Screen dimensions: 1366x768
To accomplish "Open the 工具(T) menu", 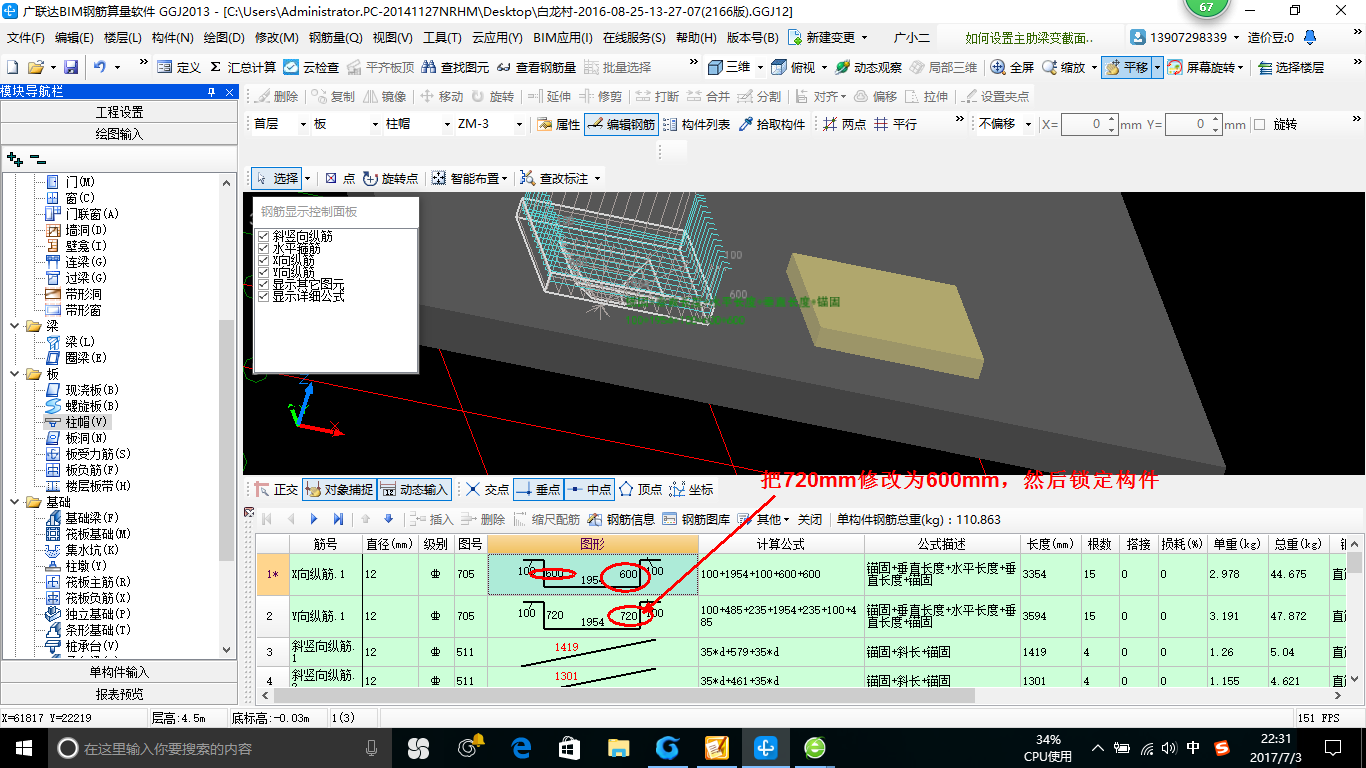I will coord(442,38).
